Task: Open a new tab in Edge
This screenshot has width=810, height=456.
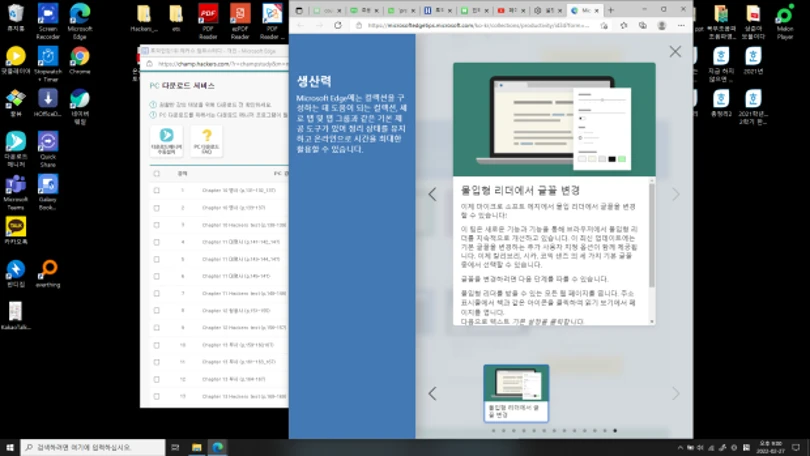Action: point(611,10)
